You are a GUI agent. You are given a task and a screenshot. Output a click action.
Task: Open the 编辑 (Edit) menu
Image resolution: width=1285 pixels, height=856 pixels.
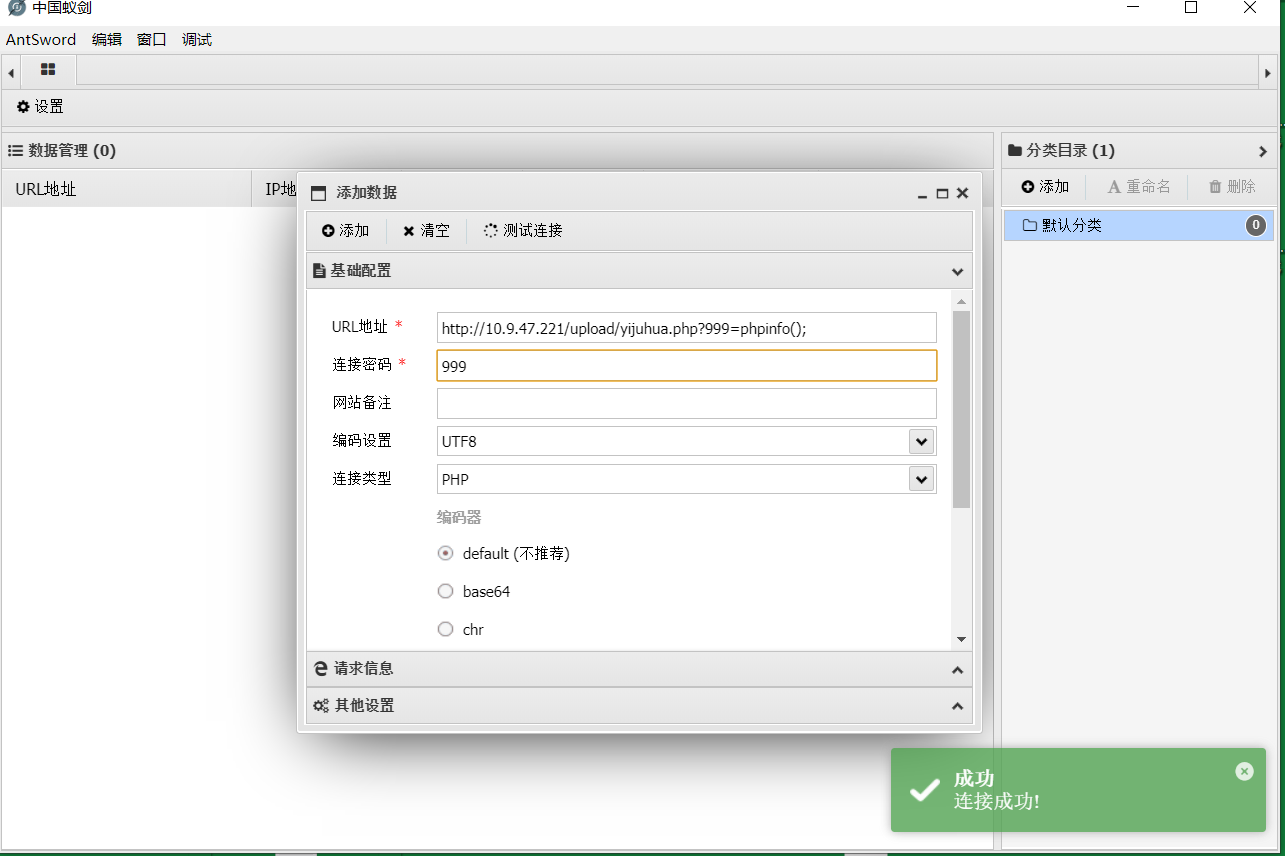tap(107, 40)
